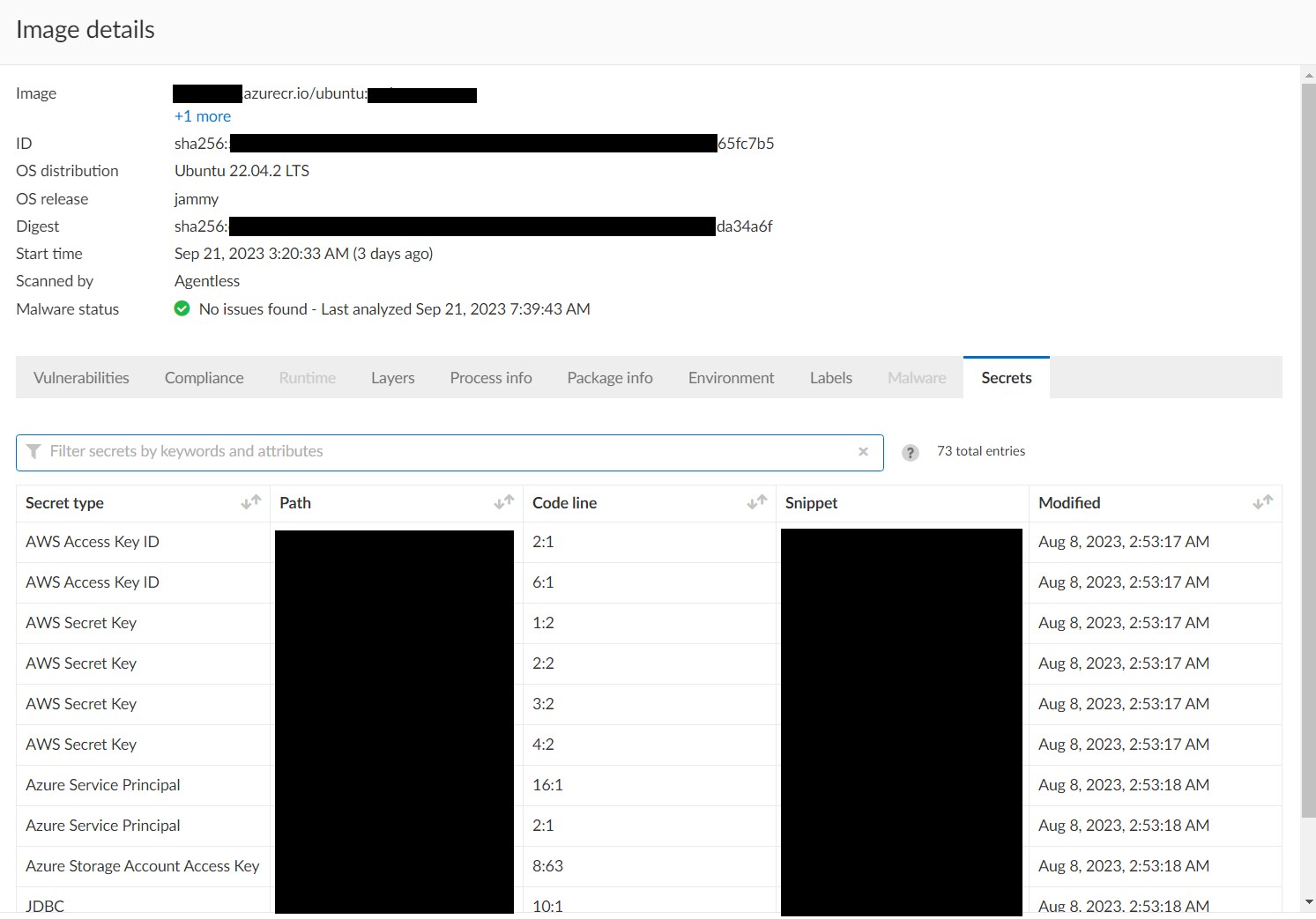1316x919 pixels.
Task: Select AWS Secret Key row with code line 2:2
Action: pyautogui.click(x=649, y=663)
